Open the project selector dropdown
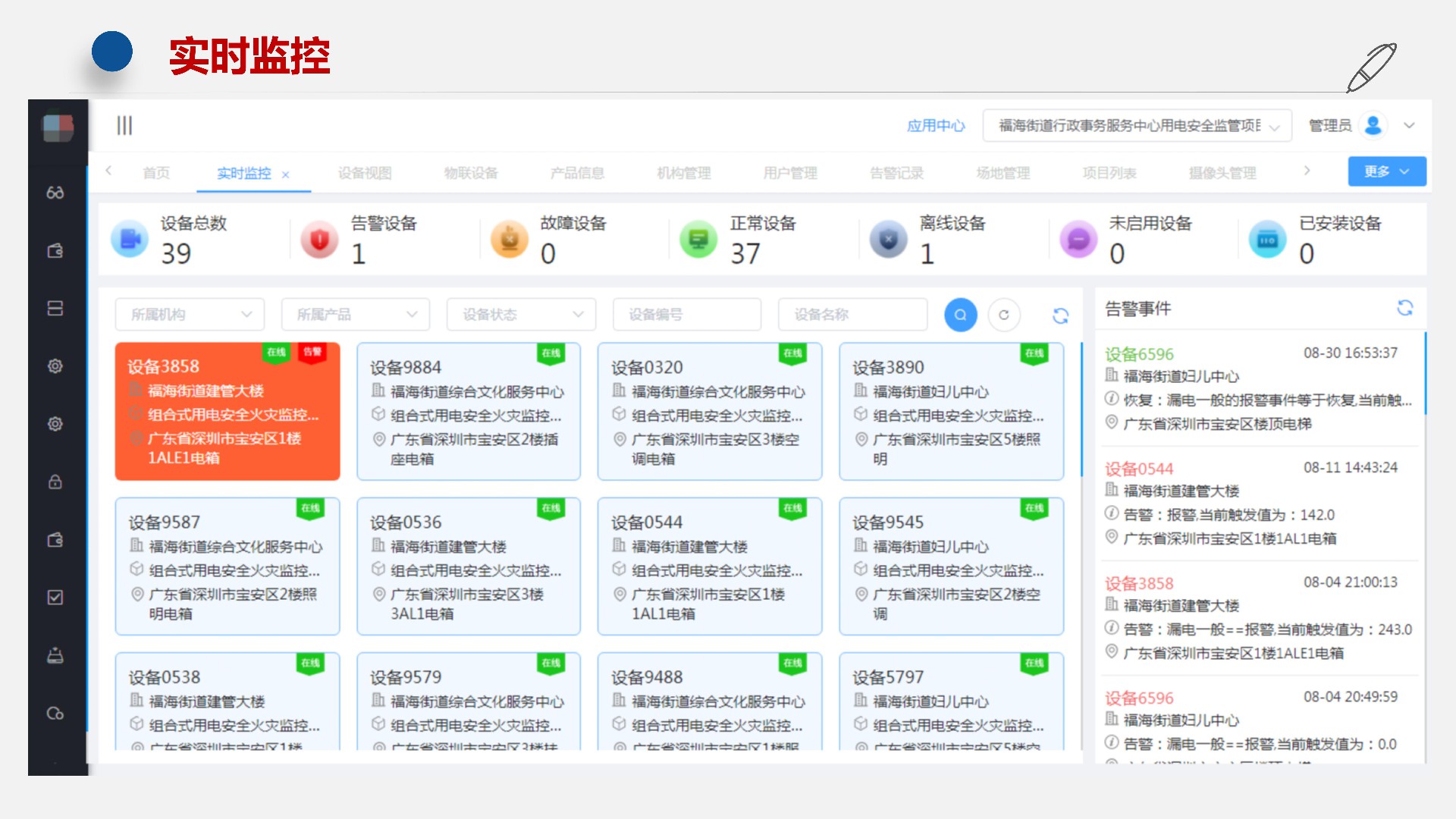This screenshot has height=819, width=1456. (x=1137, y=126)
